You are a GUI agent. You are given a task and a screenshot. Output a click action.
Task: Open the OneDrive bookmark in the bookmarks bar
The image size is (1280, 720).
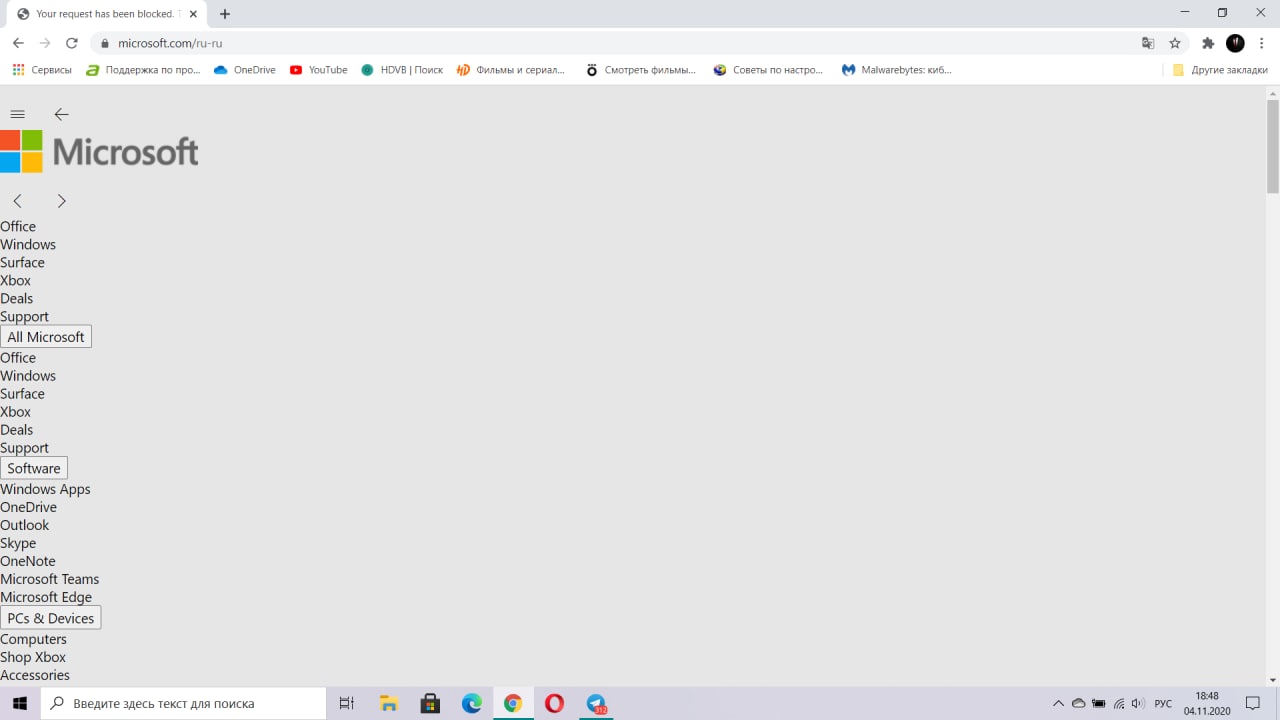pyautogui.click(x=245, y=70)
